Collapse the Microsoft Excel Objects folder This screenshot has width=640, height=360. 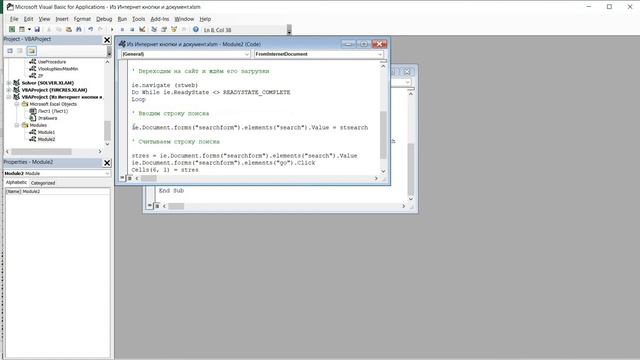pos(17,104)
